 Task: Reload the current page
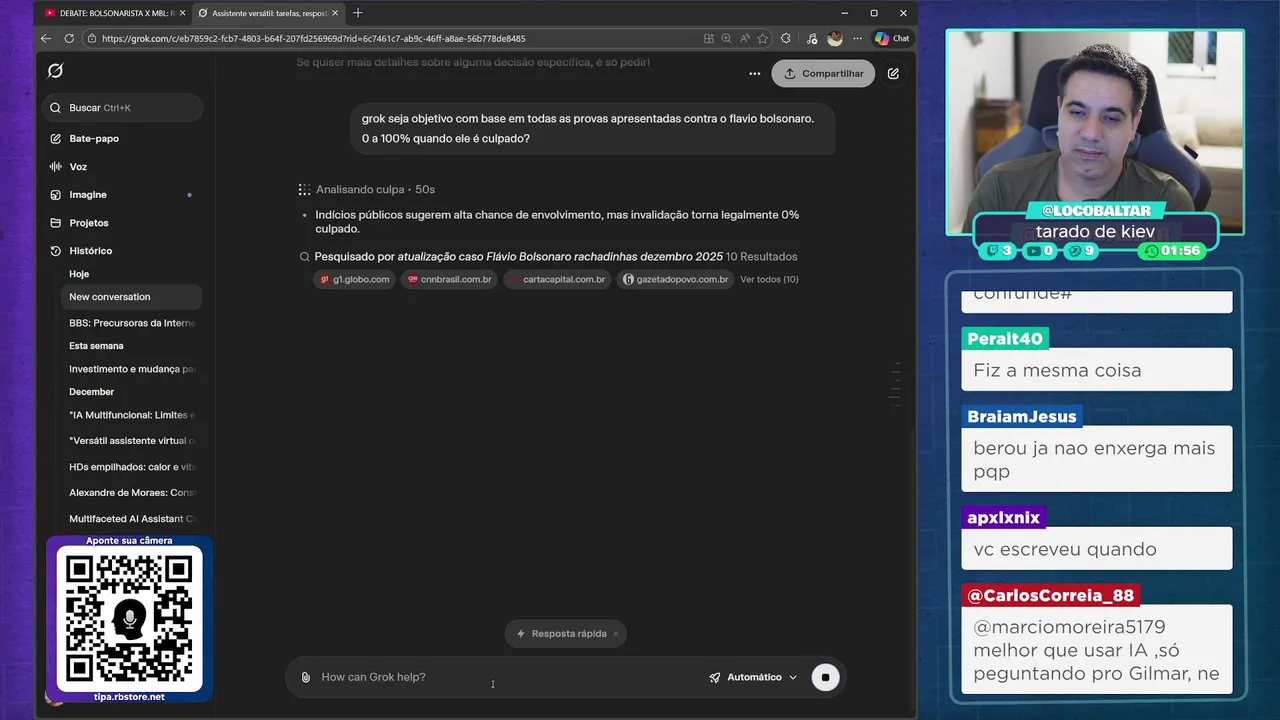click(69, 38)
